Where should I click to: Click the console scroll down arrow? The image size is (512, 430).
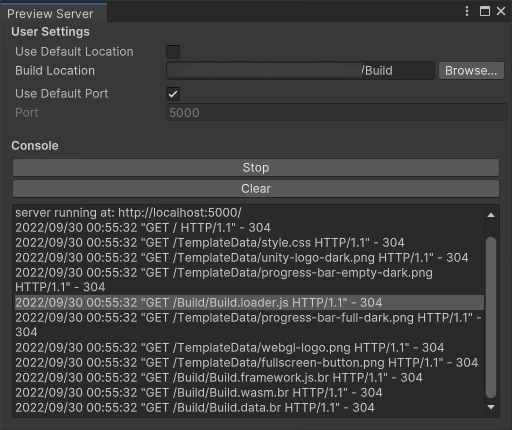point(491,407)
